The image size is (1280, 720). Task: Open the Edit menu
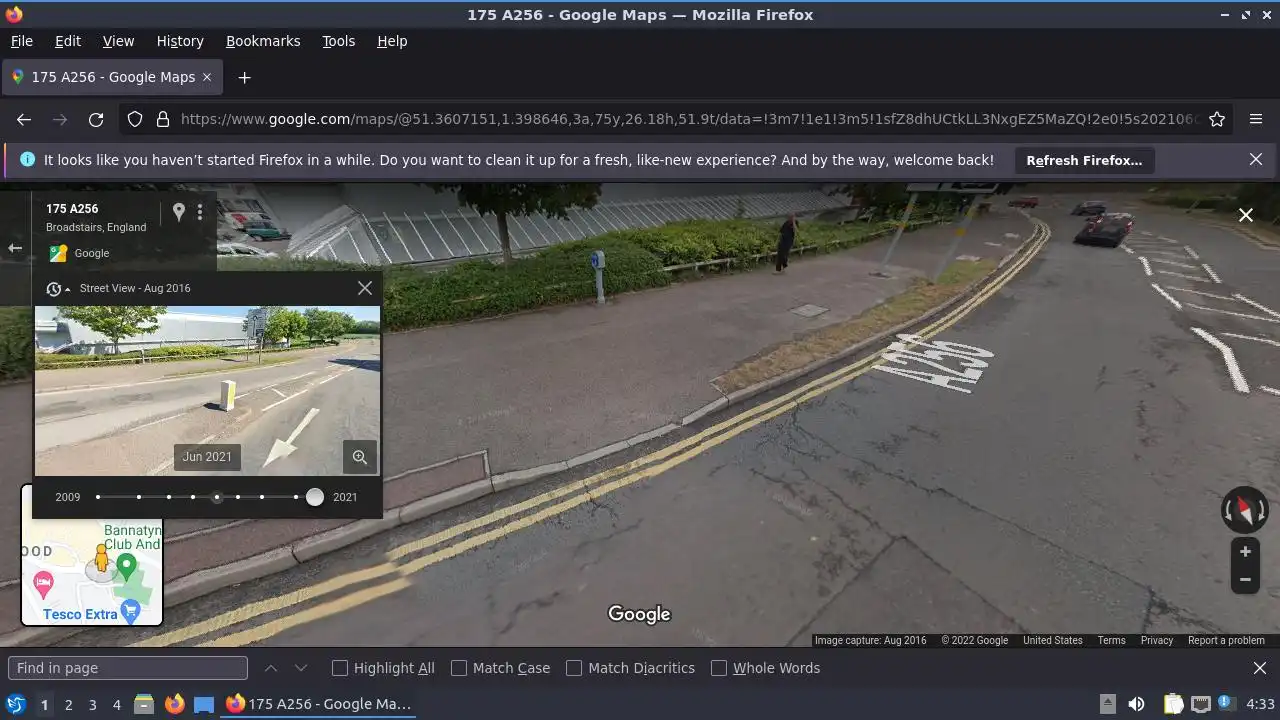pos(68,41)
